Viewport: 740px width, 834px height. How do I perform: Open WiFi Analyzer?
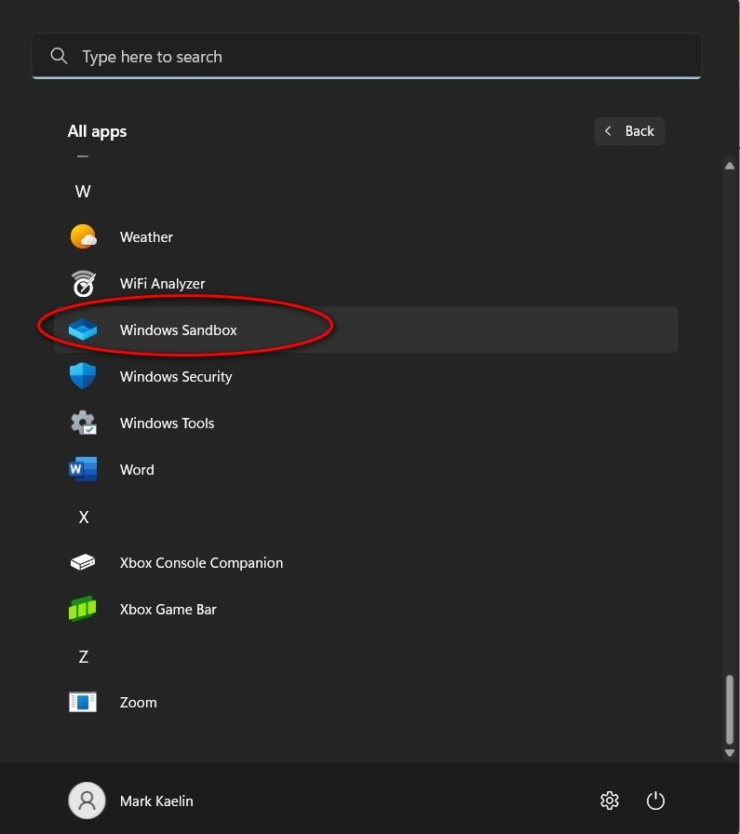point(162,283)
